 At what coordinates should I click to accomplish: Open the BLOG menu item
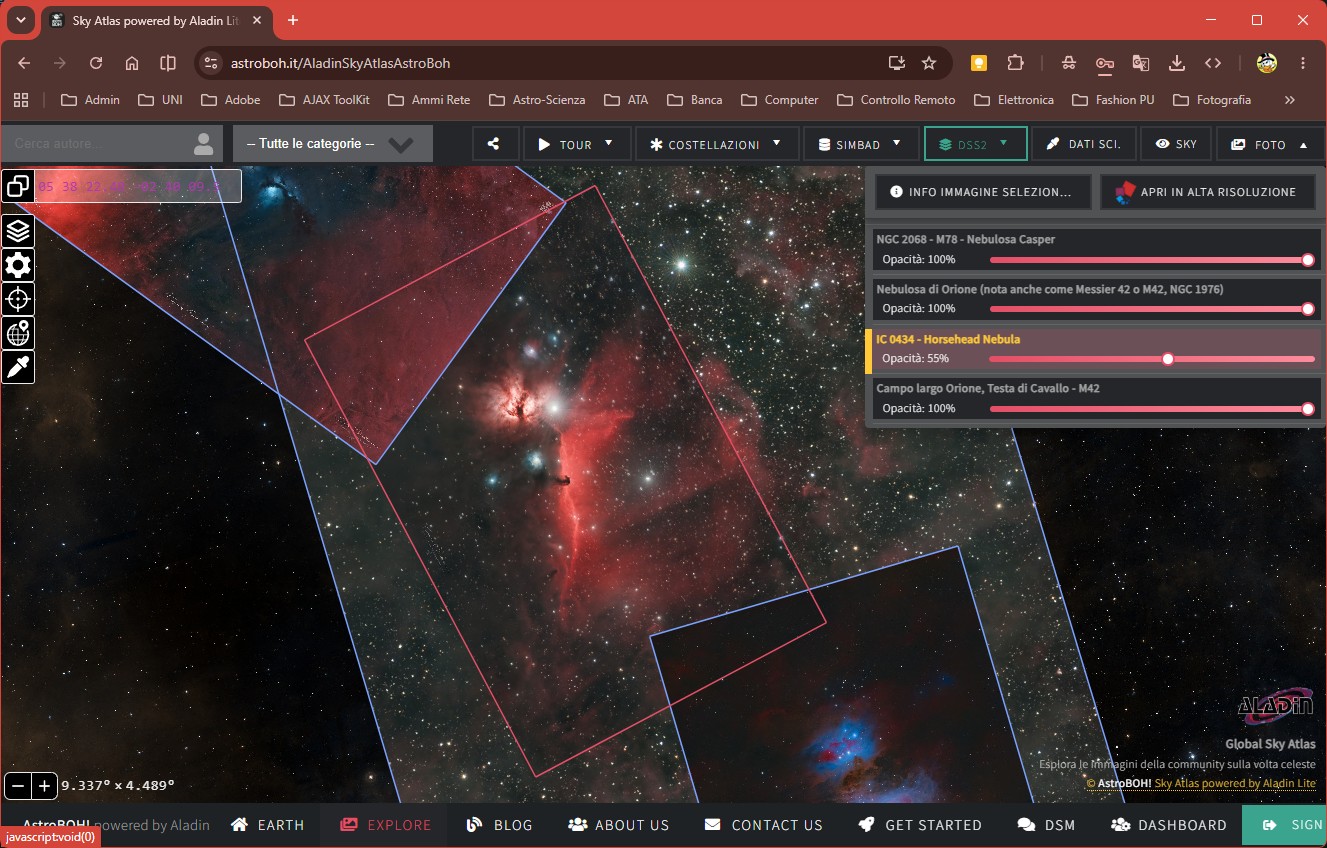(x=500, y=825)
